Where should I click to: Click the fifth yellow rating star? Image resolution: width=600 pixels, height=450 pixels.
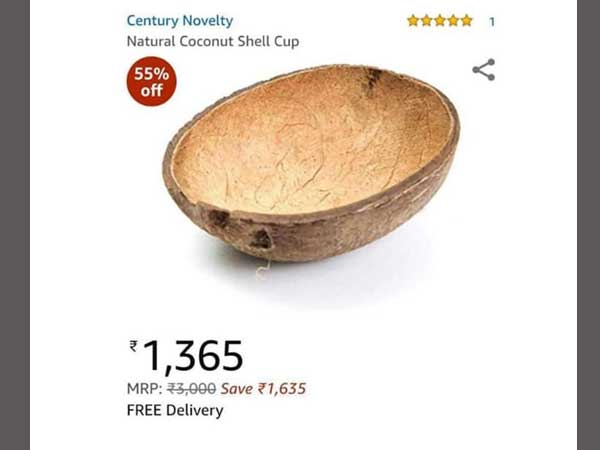(467, 21)
